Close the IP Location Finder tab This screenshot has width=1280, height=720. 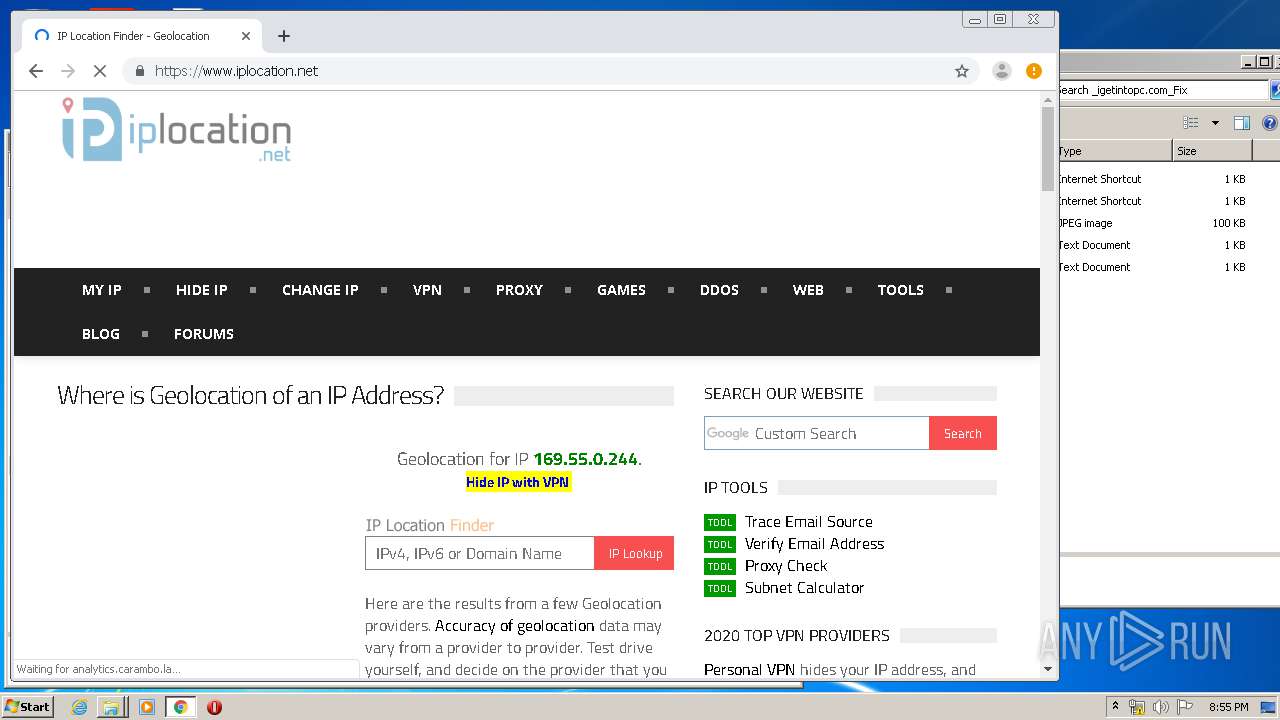(246, 36)
